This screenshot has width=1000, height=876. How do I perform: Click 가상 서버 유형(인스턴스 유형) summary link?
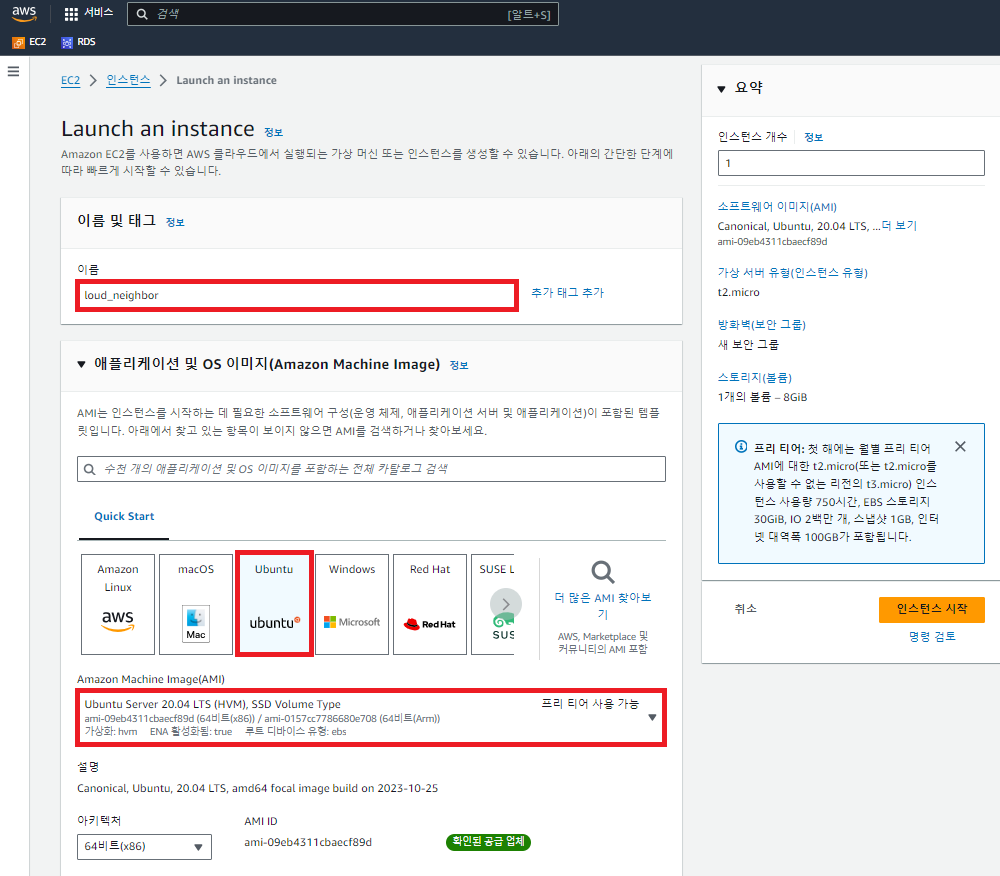click(792, 273)
